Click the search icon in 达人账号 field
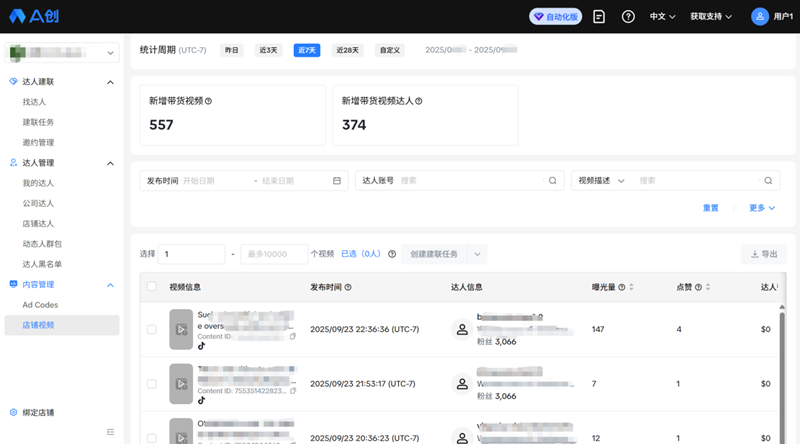The width and height of the screenshot is (800, 444). (552, 181)
